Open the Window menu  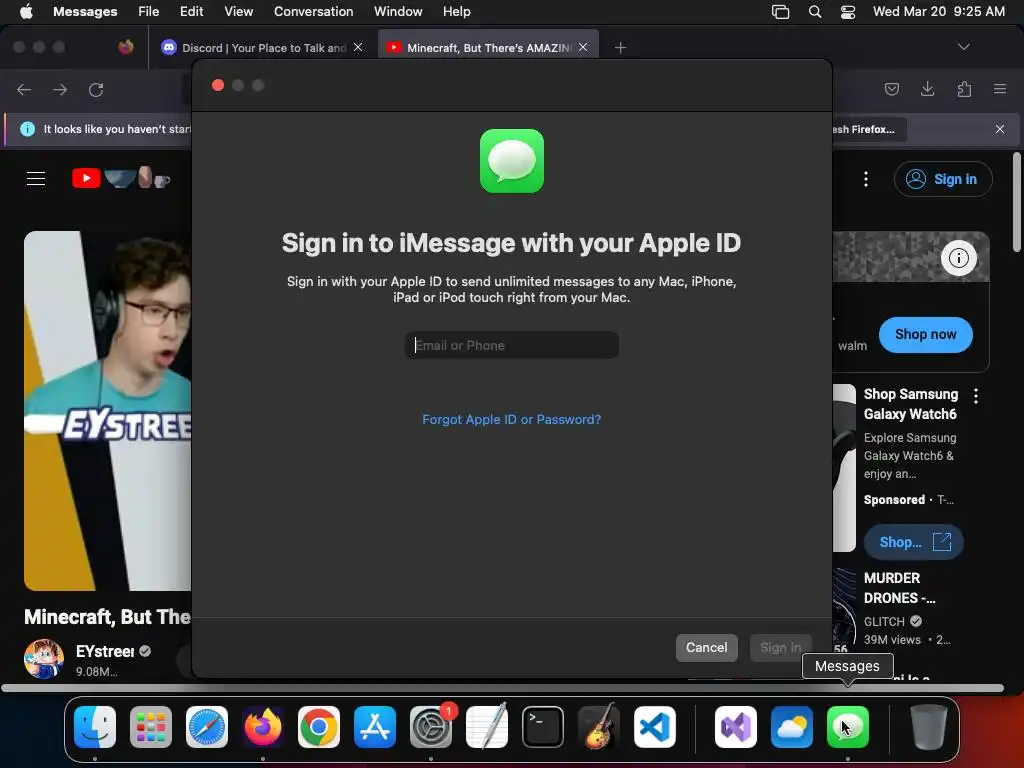pos(398,12)
